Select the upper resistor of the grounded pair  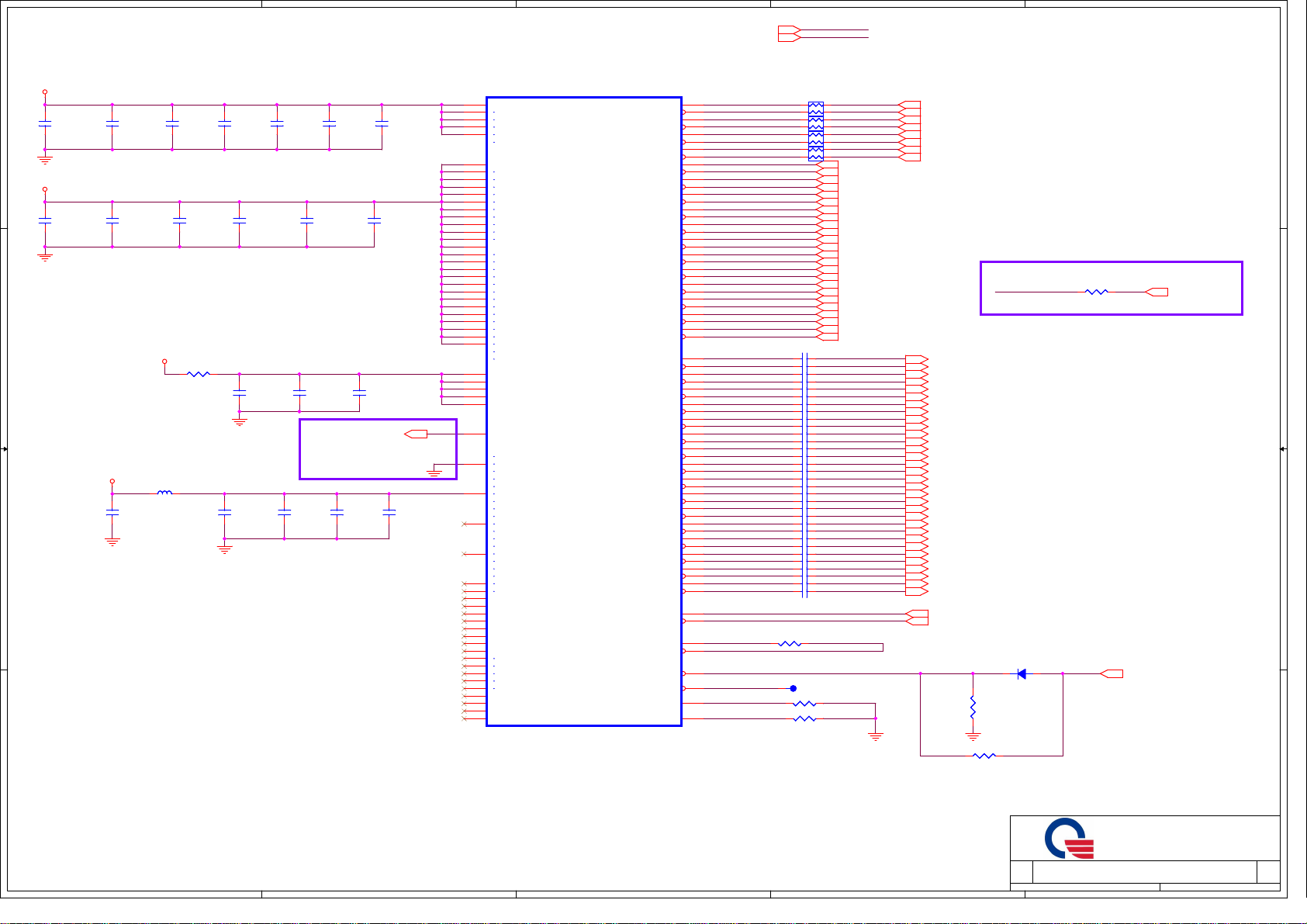pos(804,704)
